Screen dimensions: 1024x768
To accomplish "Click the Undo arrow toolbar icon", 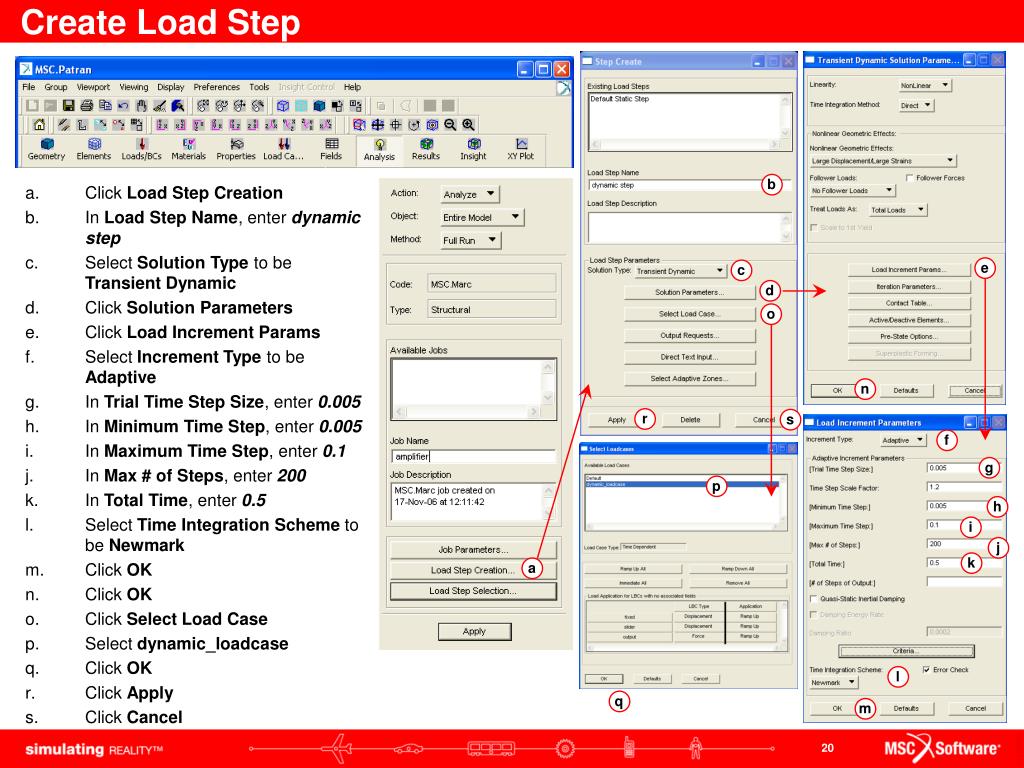I will tap(123, 105).
